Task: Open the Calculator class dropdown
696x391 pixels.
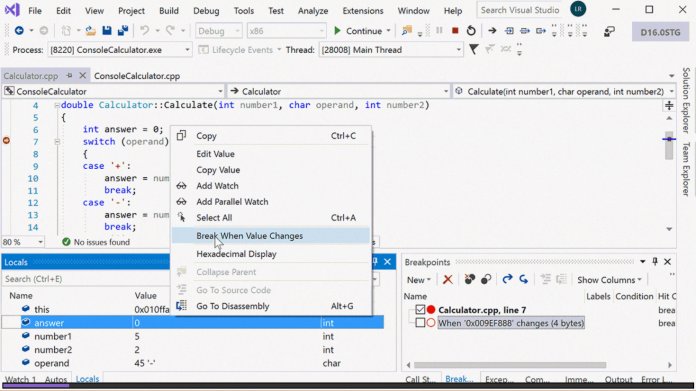Action: pyautogui.click(x=446, y=91)
